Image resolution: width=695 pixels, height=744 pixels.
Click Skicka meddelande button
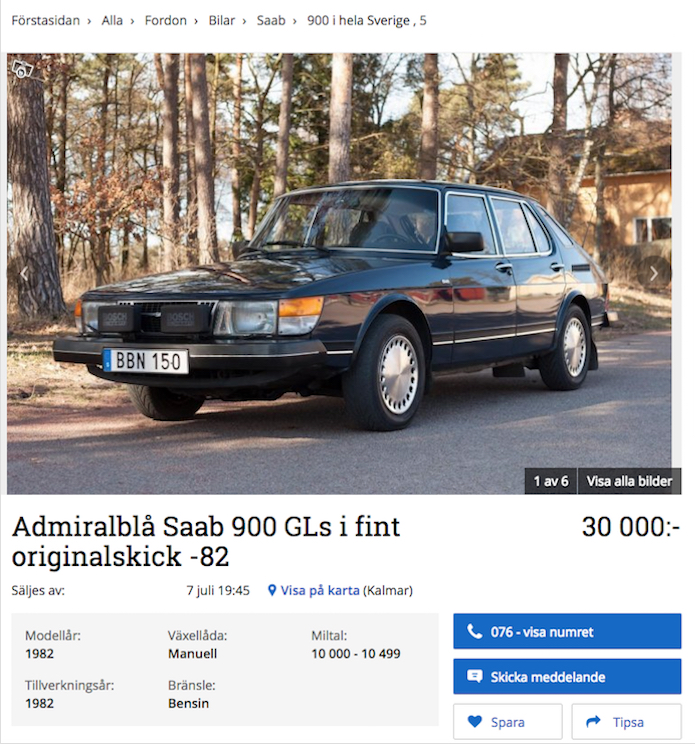pyautogui.click(x=567, y=676)
